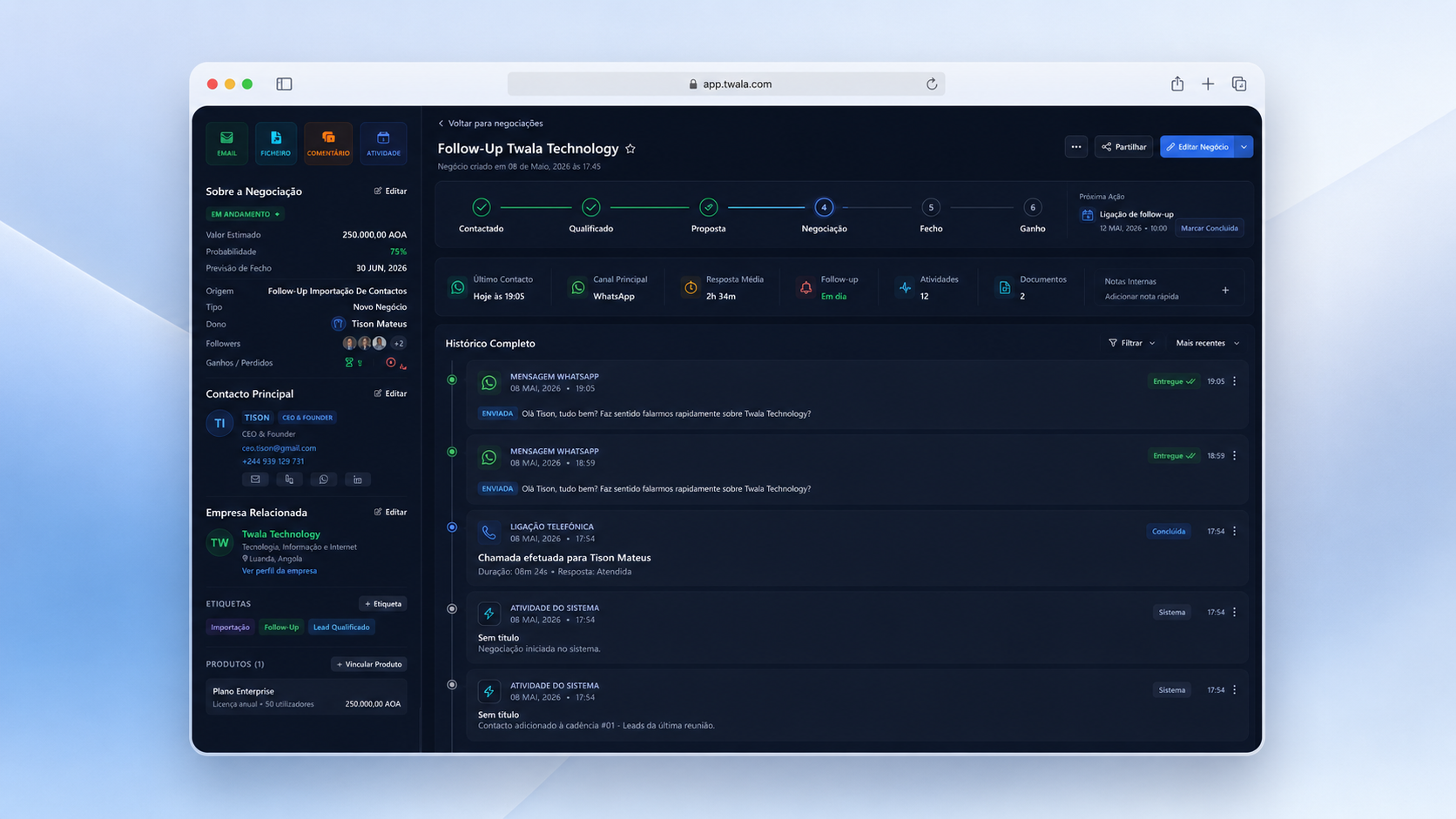
Task: Open options menu for the 18:59 WhatsApp message
Action: [x=1235, y=455]
